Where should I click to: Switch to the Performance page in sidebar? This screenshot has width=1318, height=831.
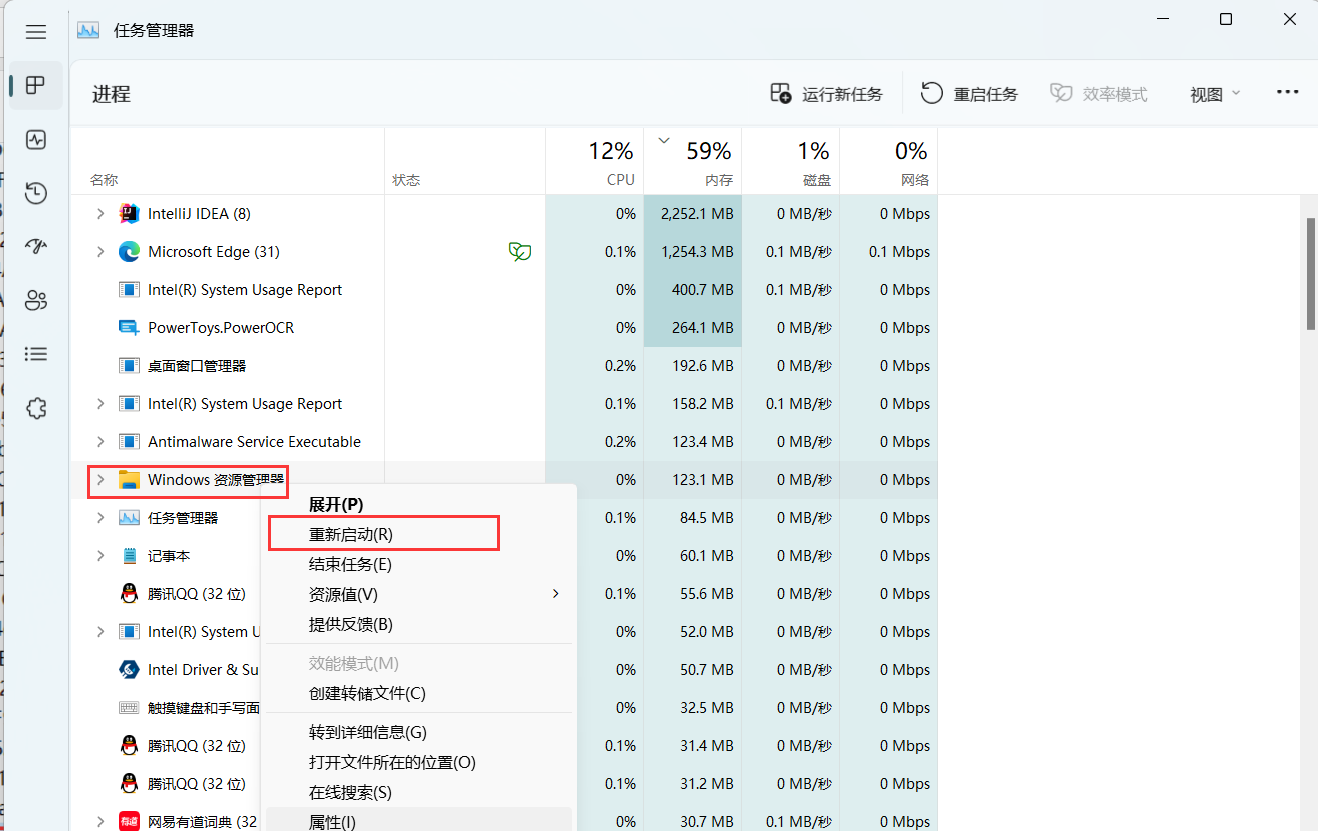pyautogui.click(x=36, y=140)
